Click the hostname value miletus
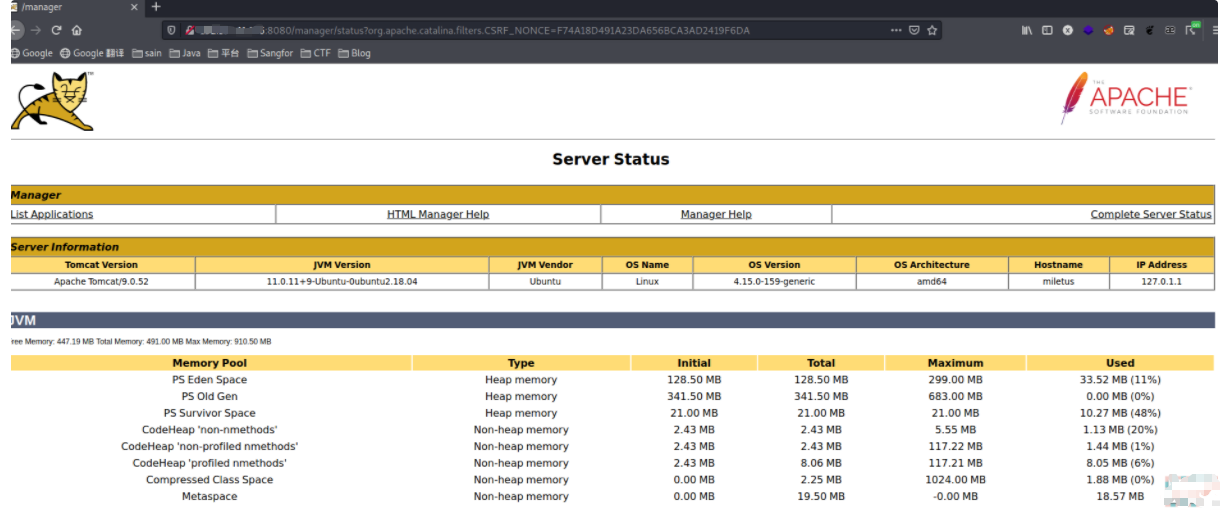The width and height of the screenshot is (1224, 519). (1058, 281)
